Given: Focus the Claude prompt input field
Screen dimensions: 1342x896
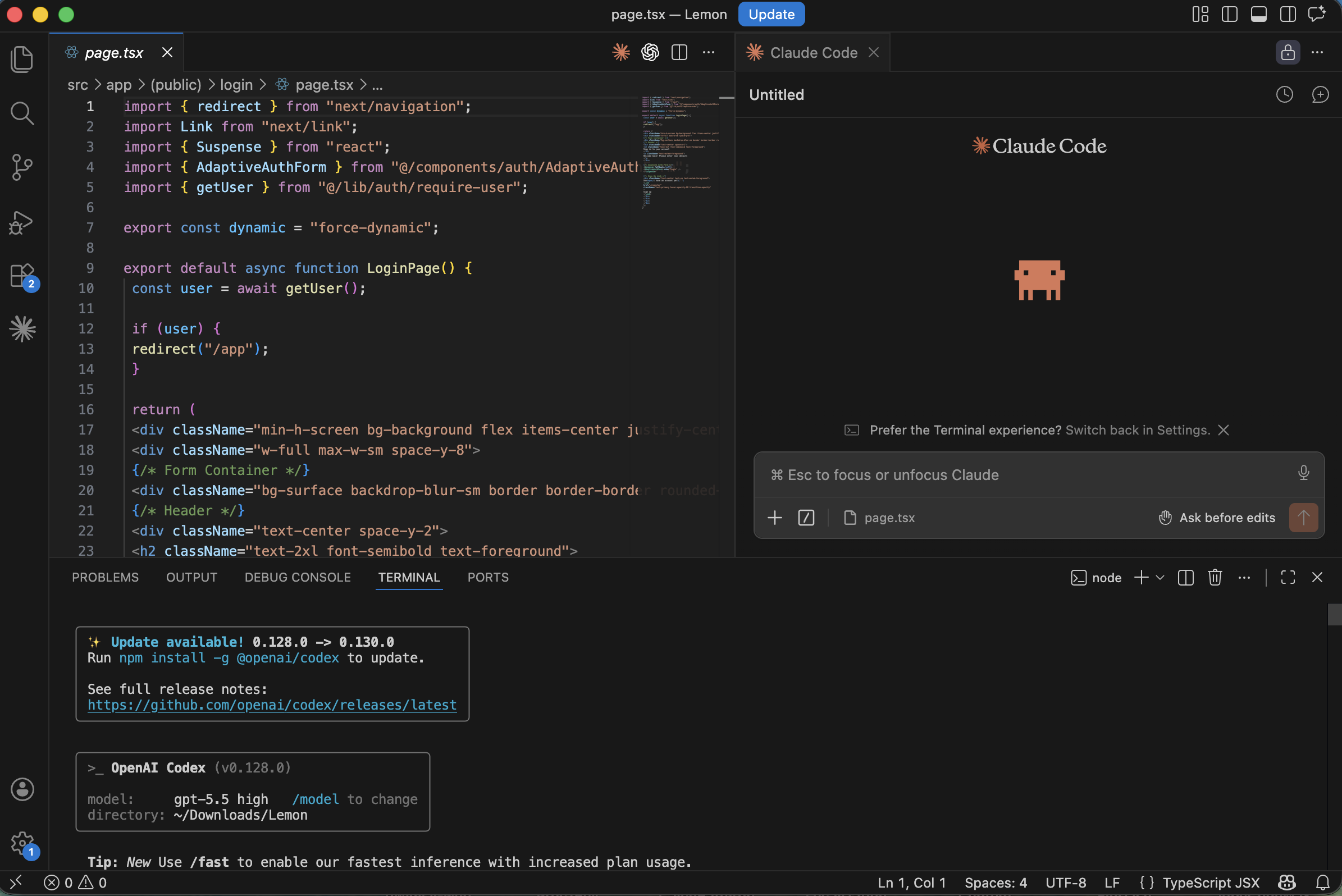Looking at the screenshot, I should tap(1029, 475).
